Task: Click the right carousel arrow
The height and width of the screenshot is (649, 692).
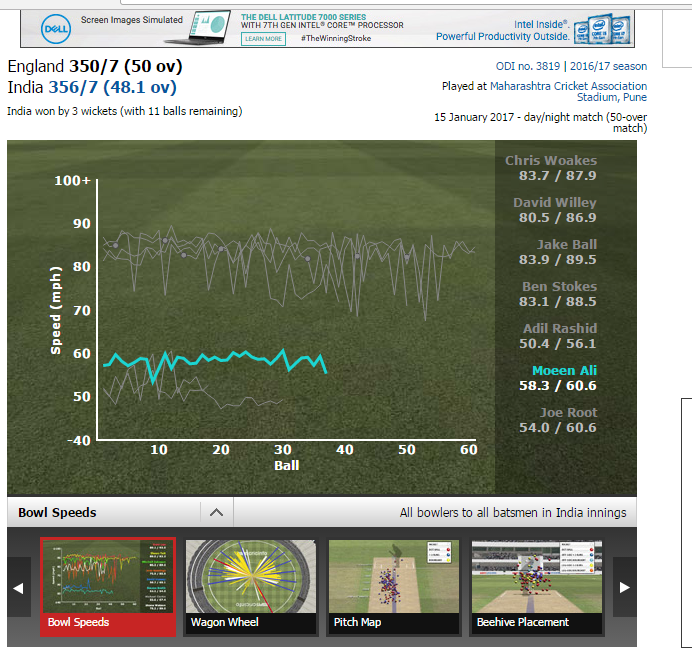Action: point(624,587)
